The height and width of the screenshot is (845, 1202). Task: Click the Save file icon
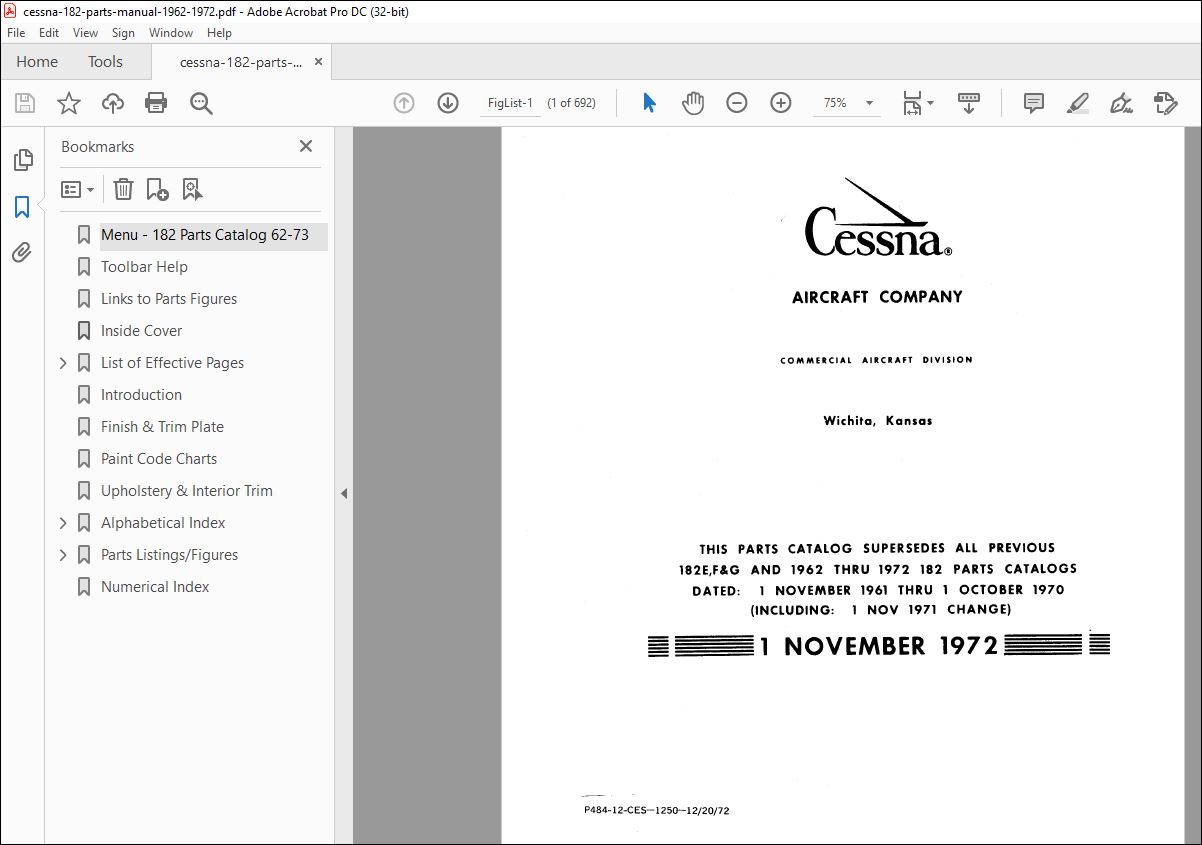pyautogui.click(x=25, y=103)
